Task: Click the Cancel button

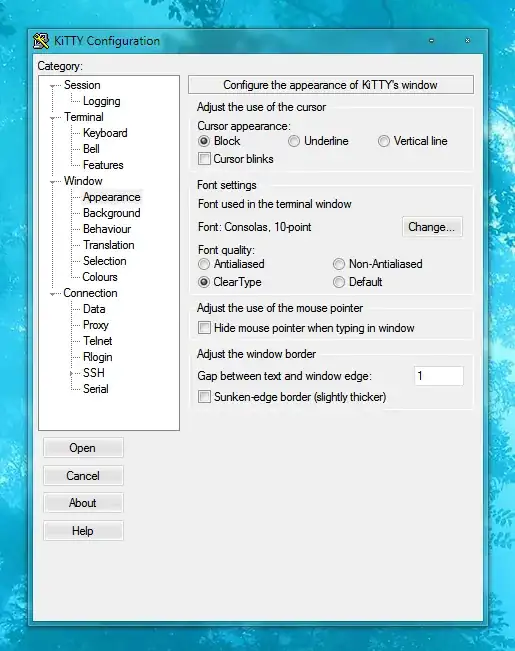Action: coord(83,476)
